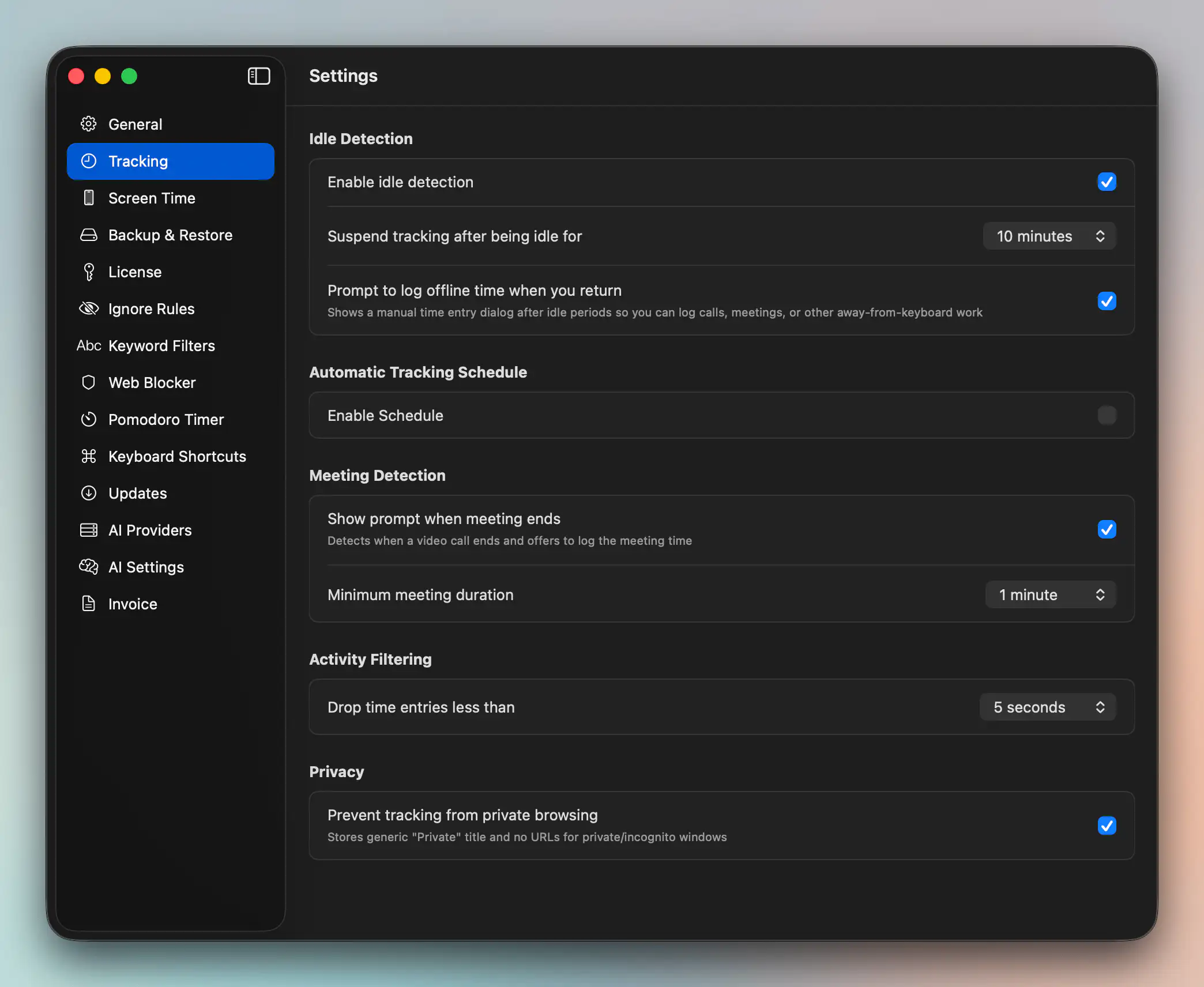Viewport: 1204px width, 987px height.
Task: Open Keyword Filters in sidebar
Action: pyautogui.click(x=170, y=345)
